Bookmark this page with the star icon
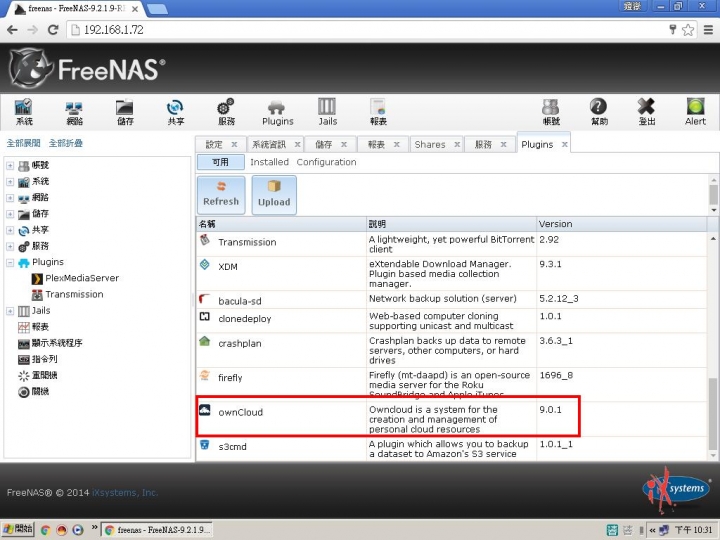Viewport: 720px width, 540px height. (687, 30)
